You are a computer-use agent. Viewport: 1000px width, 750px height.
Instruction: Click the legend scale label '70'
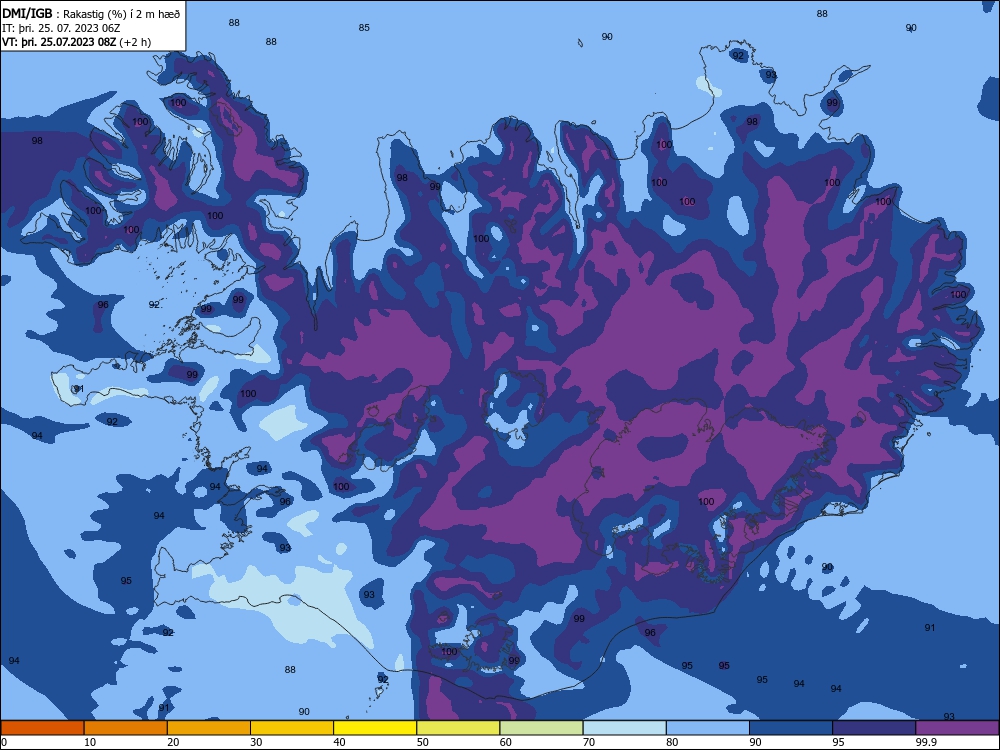[x=589, y=742]
